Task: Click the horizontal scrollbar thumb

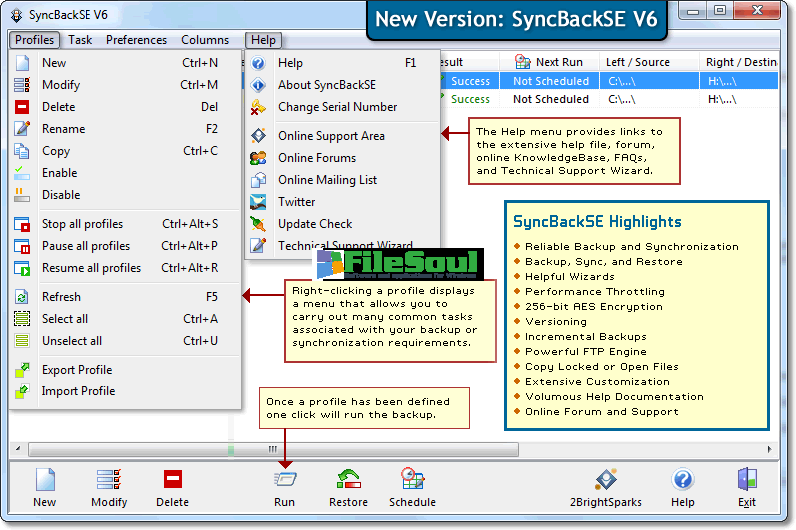Action: click(274, 449)
